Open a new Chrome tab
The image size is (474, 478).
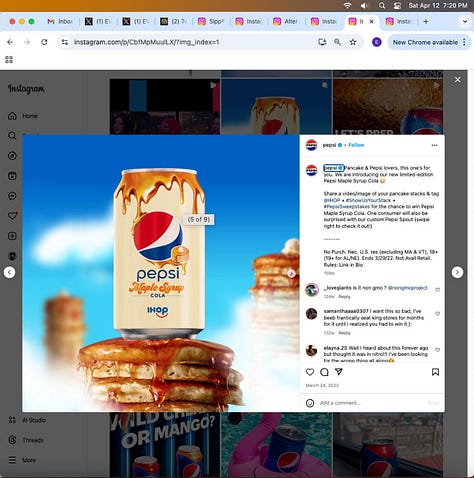point(426,22)
